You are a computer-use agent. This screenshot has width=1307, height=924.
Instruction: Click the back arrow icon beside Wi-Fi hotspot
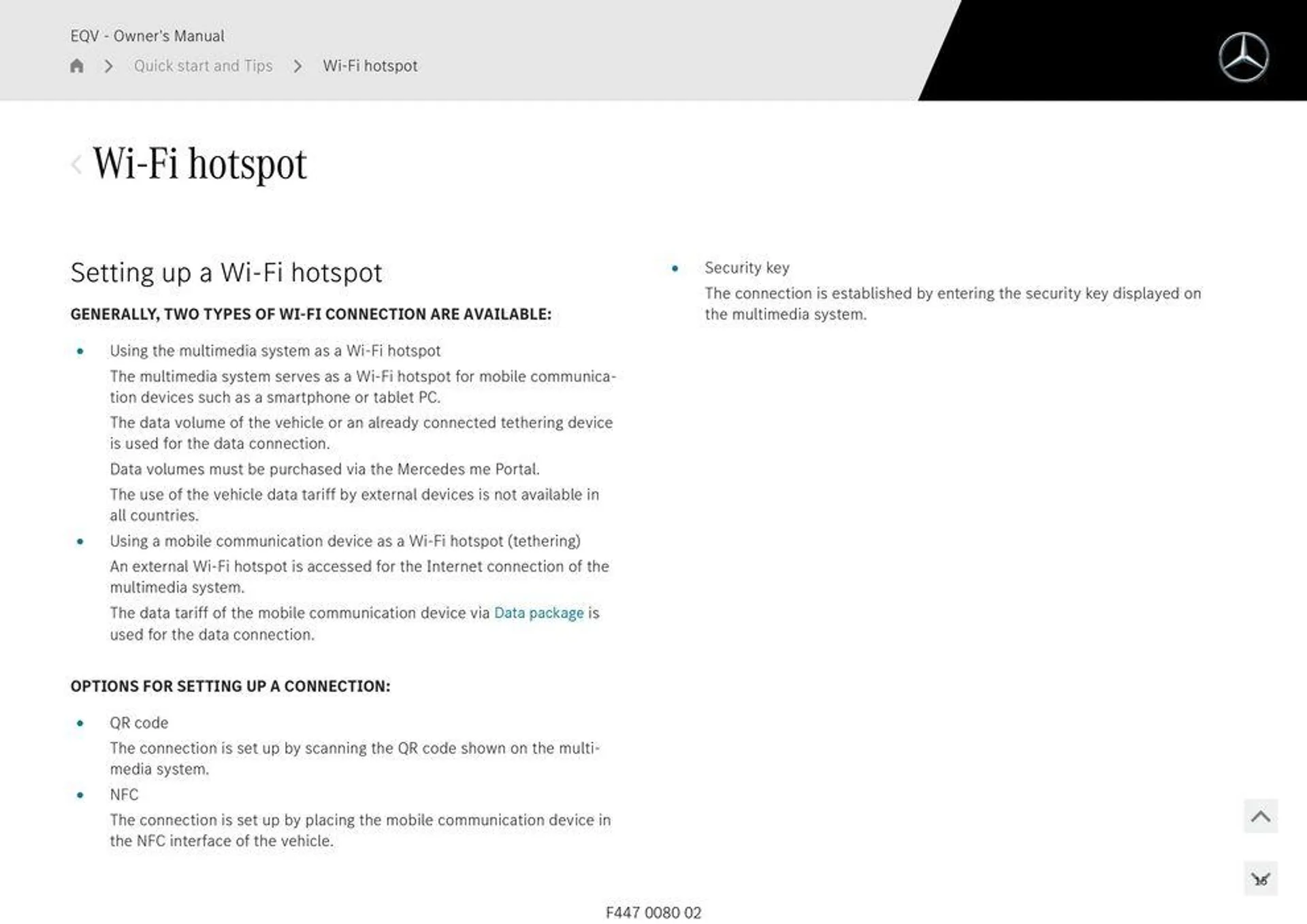[x=75, y=163]
